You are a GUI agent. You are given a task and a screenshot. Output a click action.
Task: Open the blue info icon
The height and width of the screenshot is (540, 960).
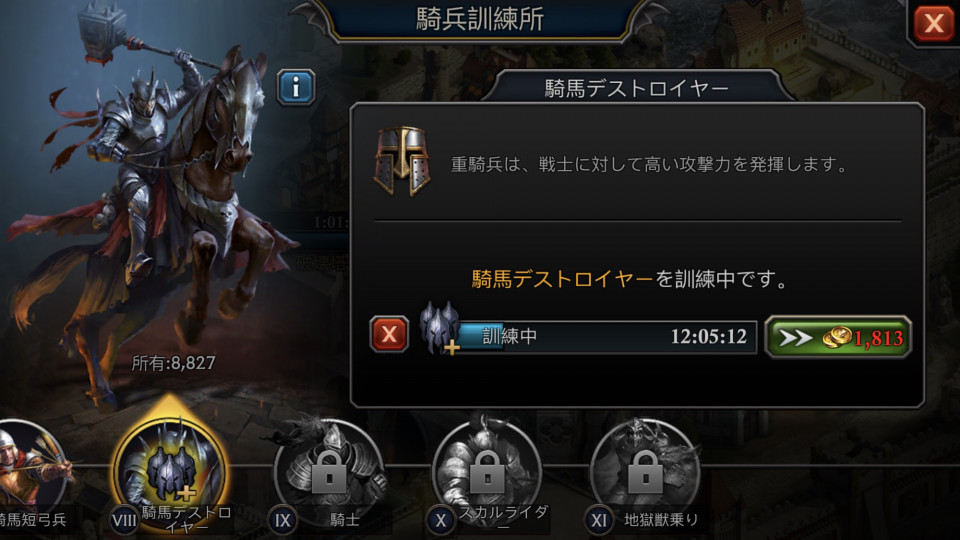point(296,87)
